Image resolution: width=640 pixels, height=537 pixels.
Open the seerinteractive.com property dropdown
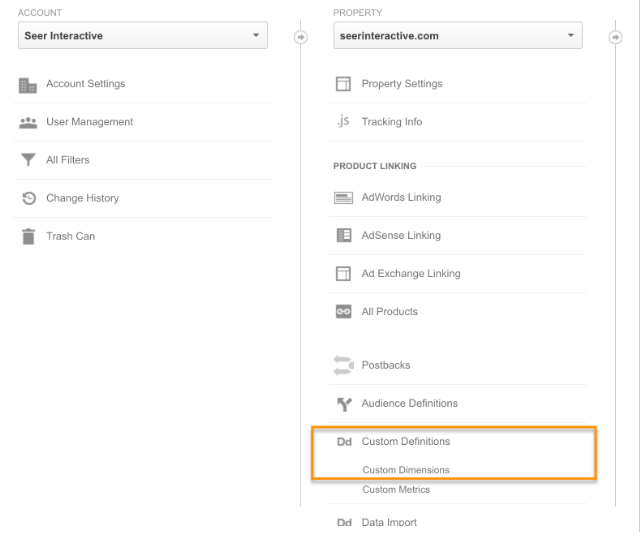pos(458,36)
